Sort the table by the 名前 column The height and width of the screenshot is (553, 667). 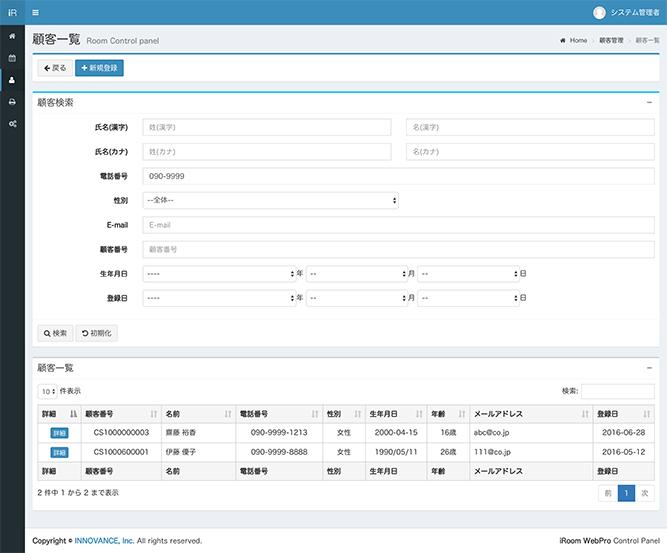pyautogui.click(x=198, y=414)
